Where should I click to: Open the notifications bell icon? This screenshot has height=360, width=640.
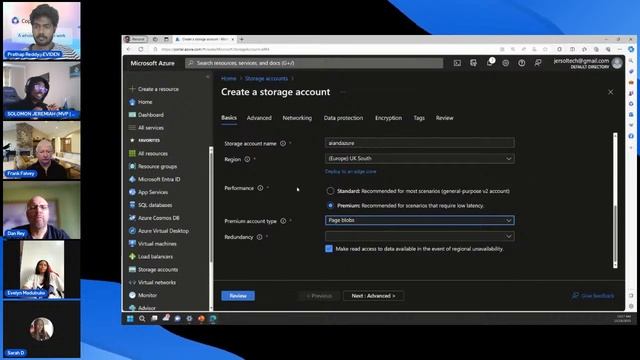[489, 63]
